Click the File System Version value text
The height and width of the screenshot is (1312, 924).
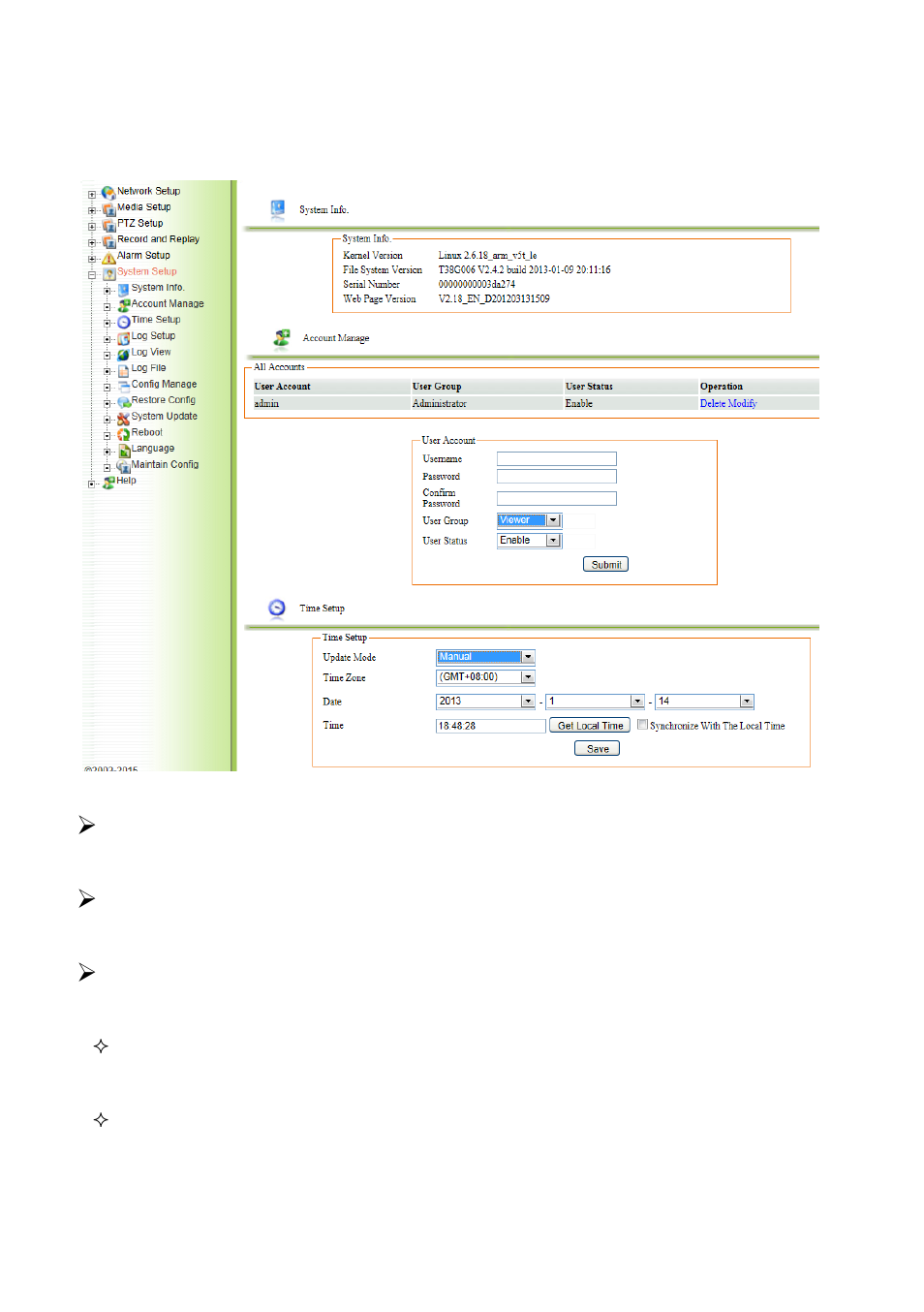click(524, 270)
